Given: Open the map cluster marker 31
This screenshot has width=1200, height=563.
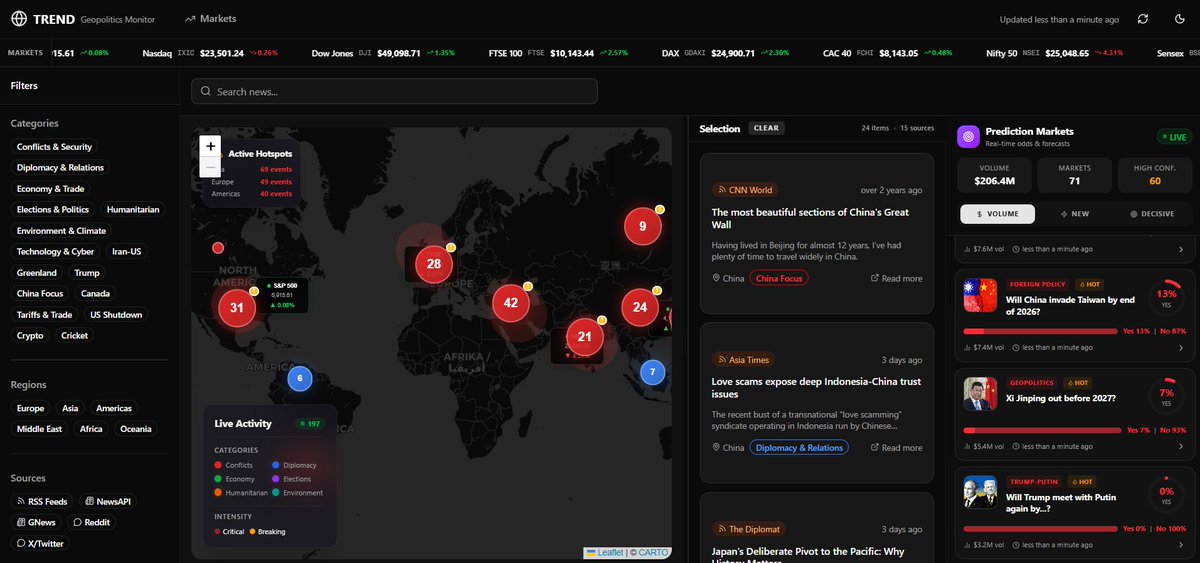Looking at the screenshot, I should coord(237,307).
